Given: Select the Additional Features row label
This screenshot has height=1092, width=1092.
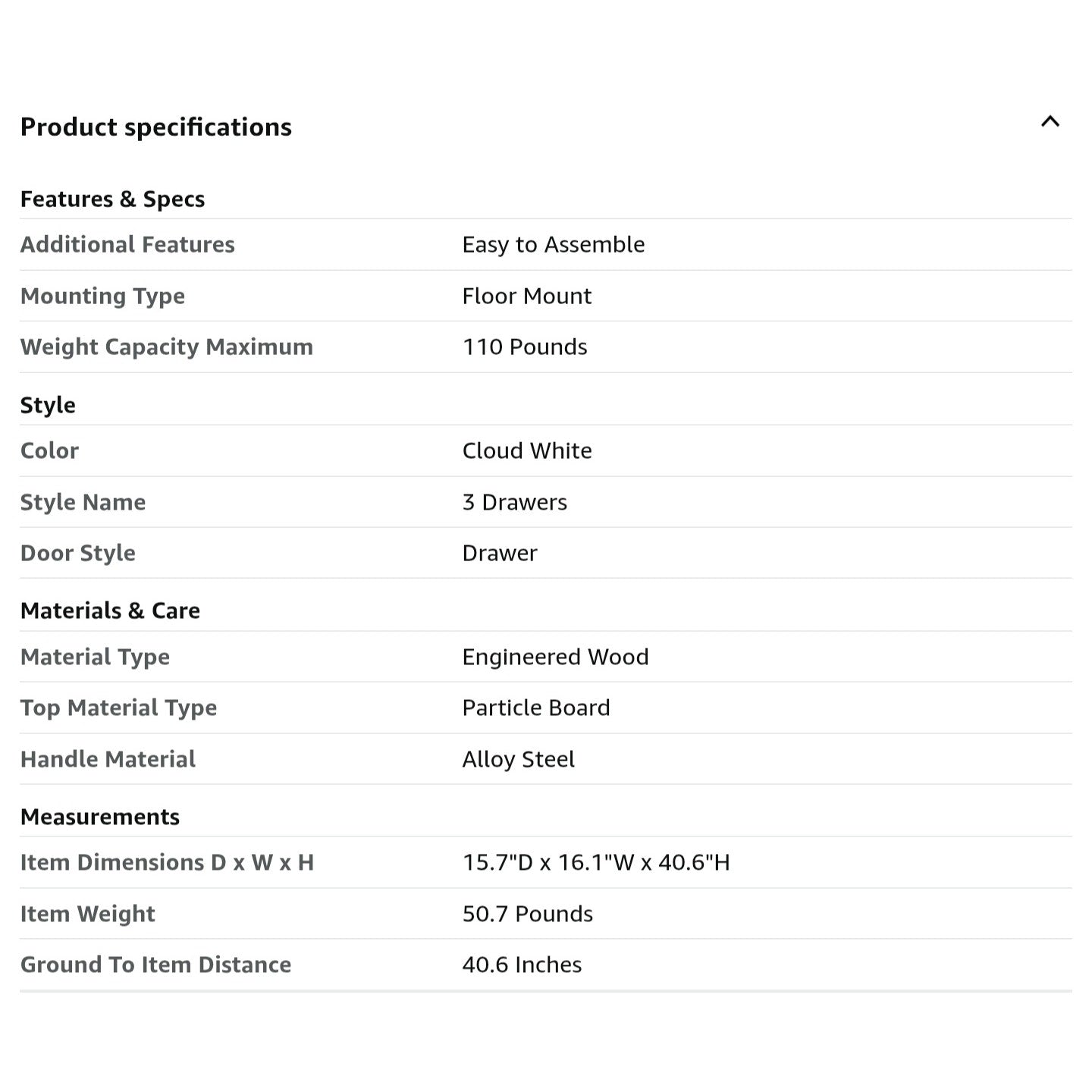Looking at the screenshot, I should pyautogui.click(x=127, y=244).
